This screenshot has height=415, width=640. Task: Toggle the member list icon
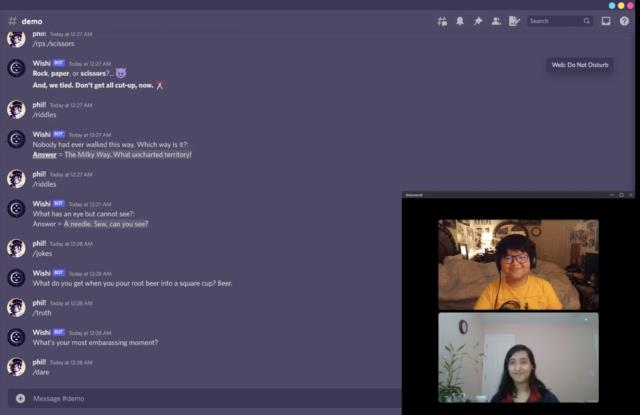tap(496, 20)
